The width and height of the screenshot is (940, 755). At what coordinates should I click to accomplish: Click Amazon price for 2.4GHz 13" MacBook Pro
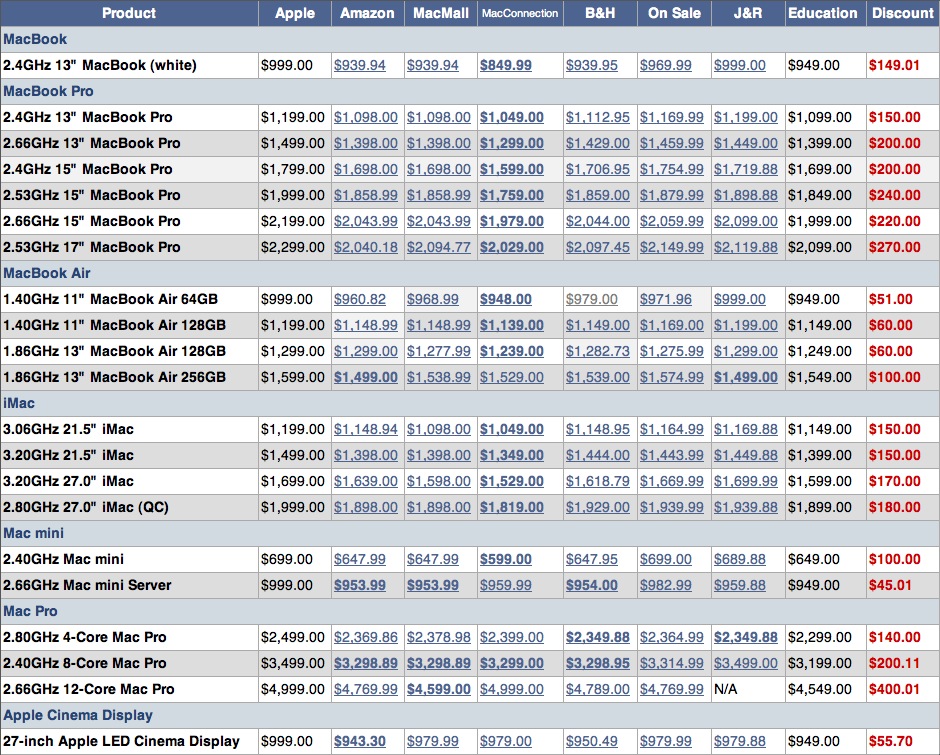pos(366,118)
